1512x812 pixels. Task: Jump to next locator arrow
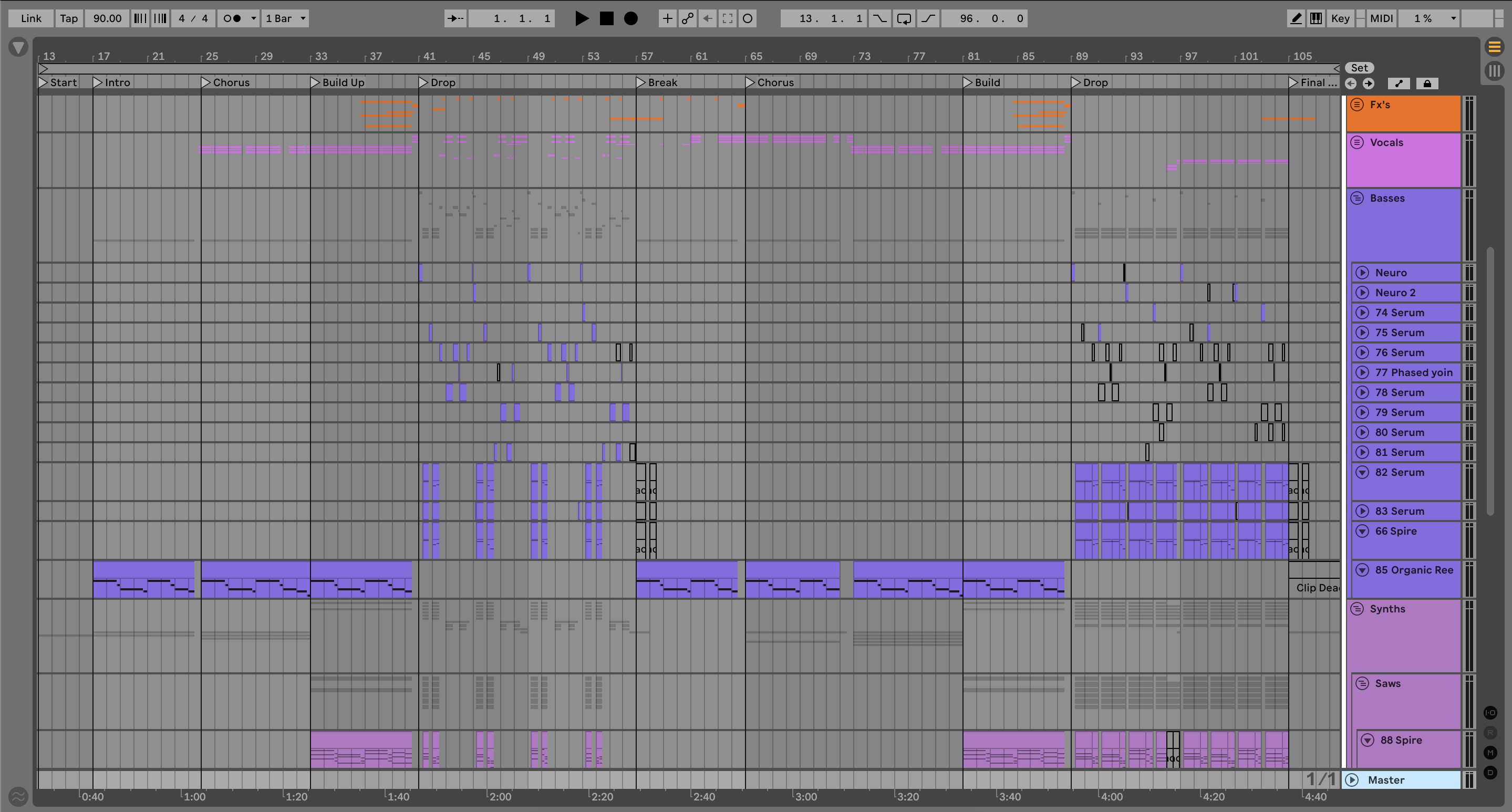pyautogui.click(x=1369, y=84)
